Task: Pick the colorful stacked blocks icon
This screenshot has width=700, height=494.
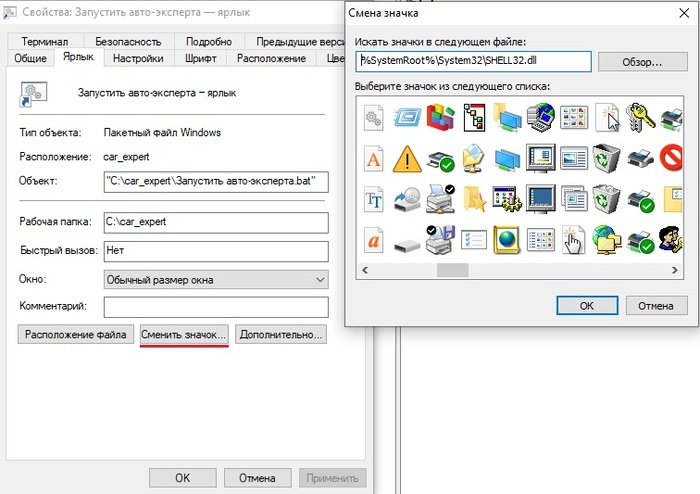Action: click(440, 118)
